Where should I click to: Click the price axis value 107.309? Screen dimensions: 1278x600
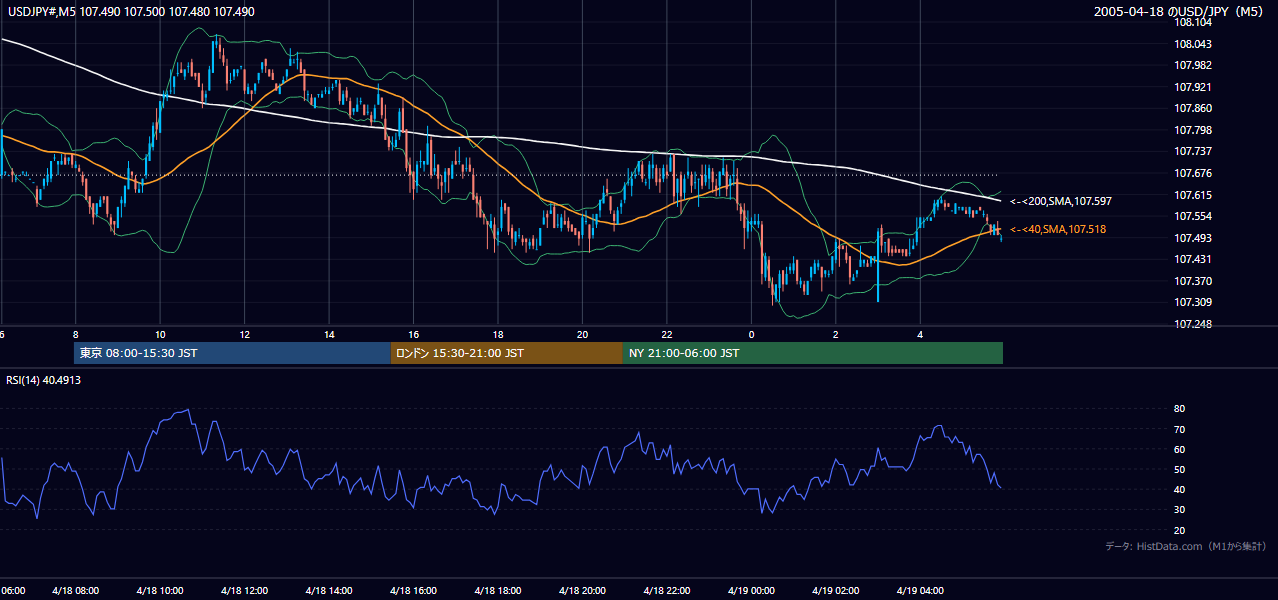pyautogui.click(x=1193, y=302)
